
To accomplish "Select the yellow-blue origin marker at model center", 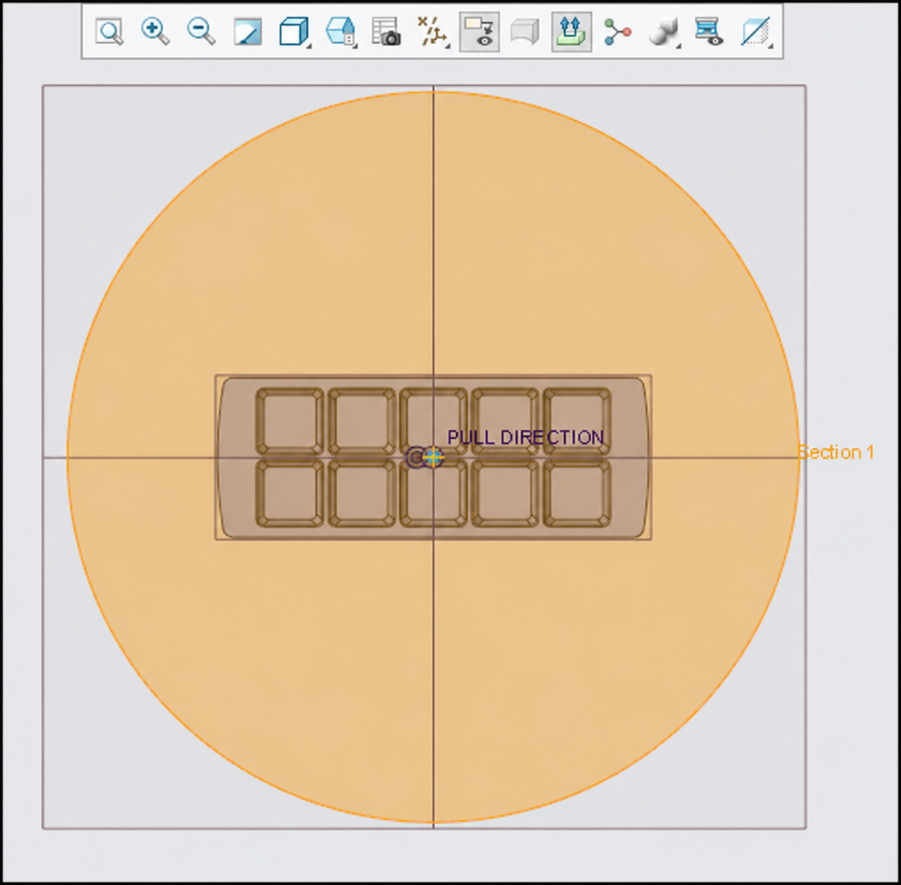I will pos(433,457).
